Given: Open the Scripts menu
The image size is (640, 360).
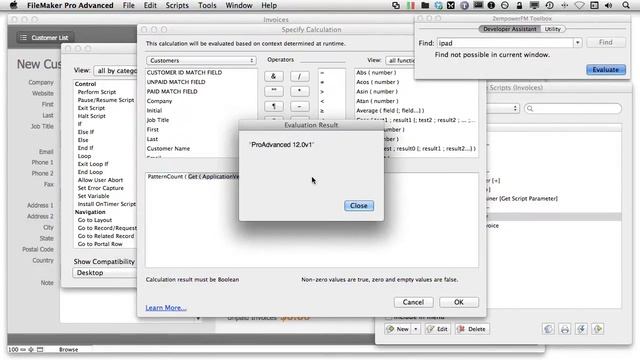Looking at the screenshot, I should (177, 5).
